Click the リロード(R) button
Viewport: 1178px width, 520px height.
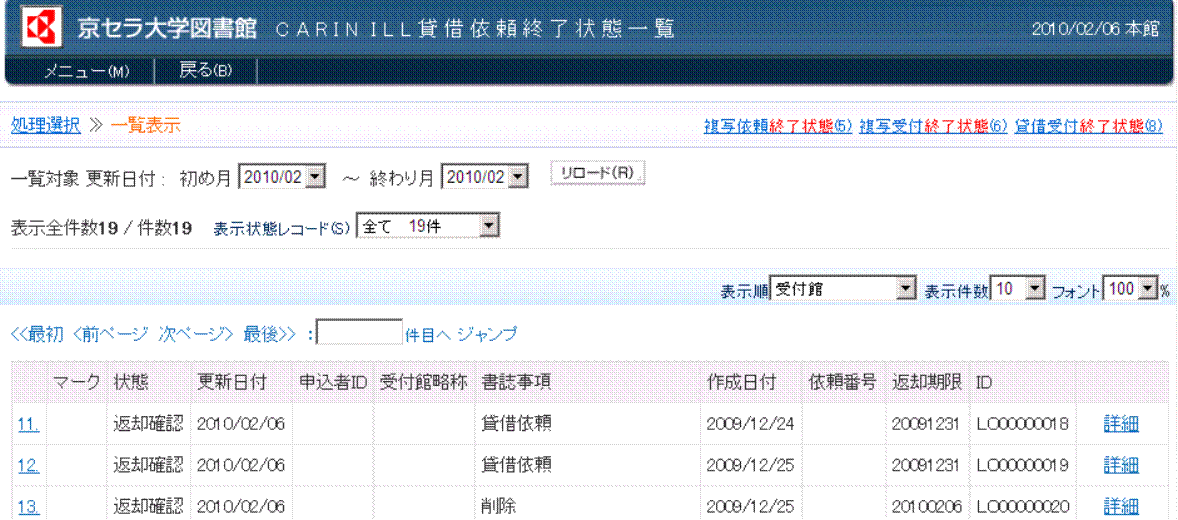599,173
